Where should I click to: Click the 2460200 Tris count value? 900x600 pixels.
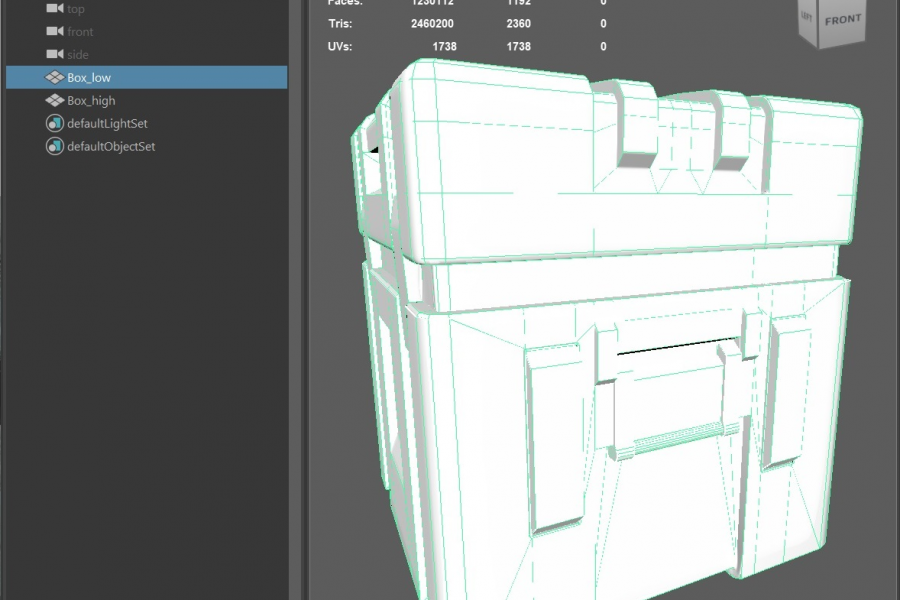(432, 24)
